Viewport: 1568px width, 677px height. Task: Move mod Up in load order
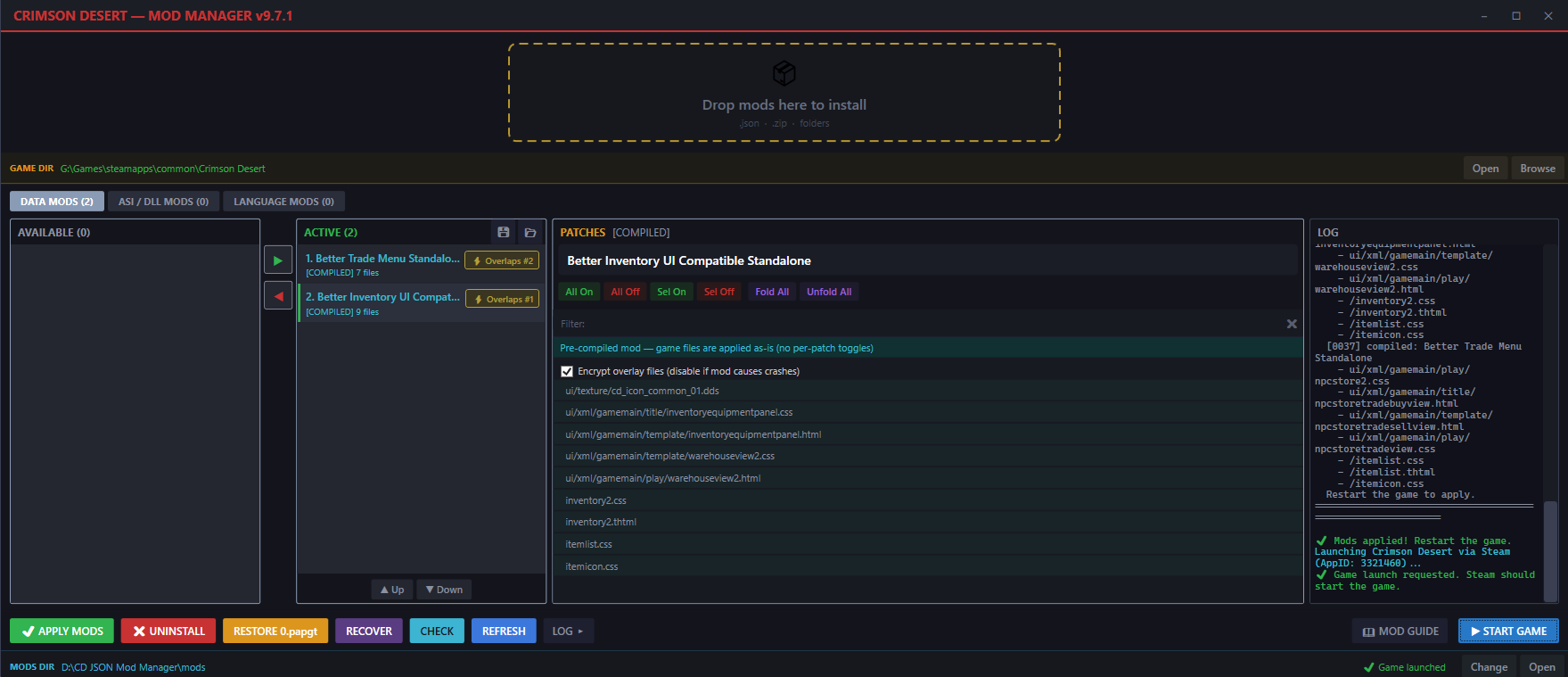tap(392, 590)
